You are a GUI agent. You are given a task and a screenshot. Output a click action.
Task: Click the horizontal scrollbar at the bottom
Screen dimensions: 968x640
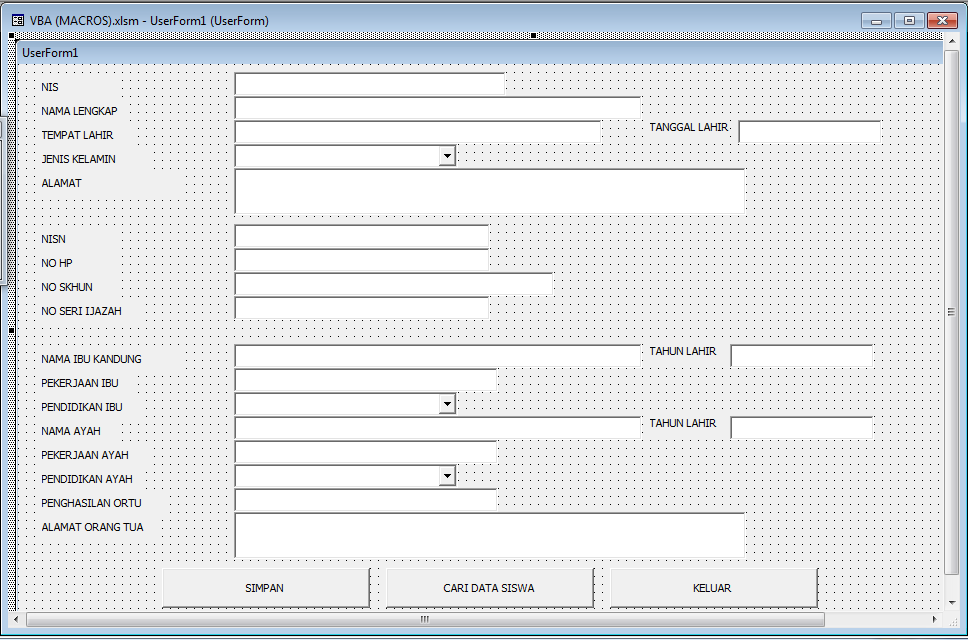[423, 619]
